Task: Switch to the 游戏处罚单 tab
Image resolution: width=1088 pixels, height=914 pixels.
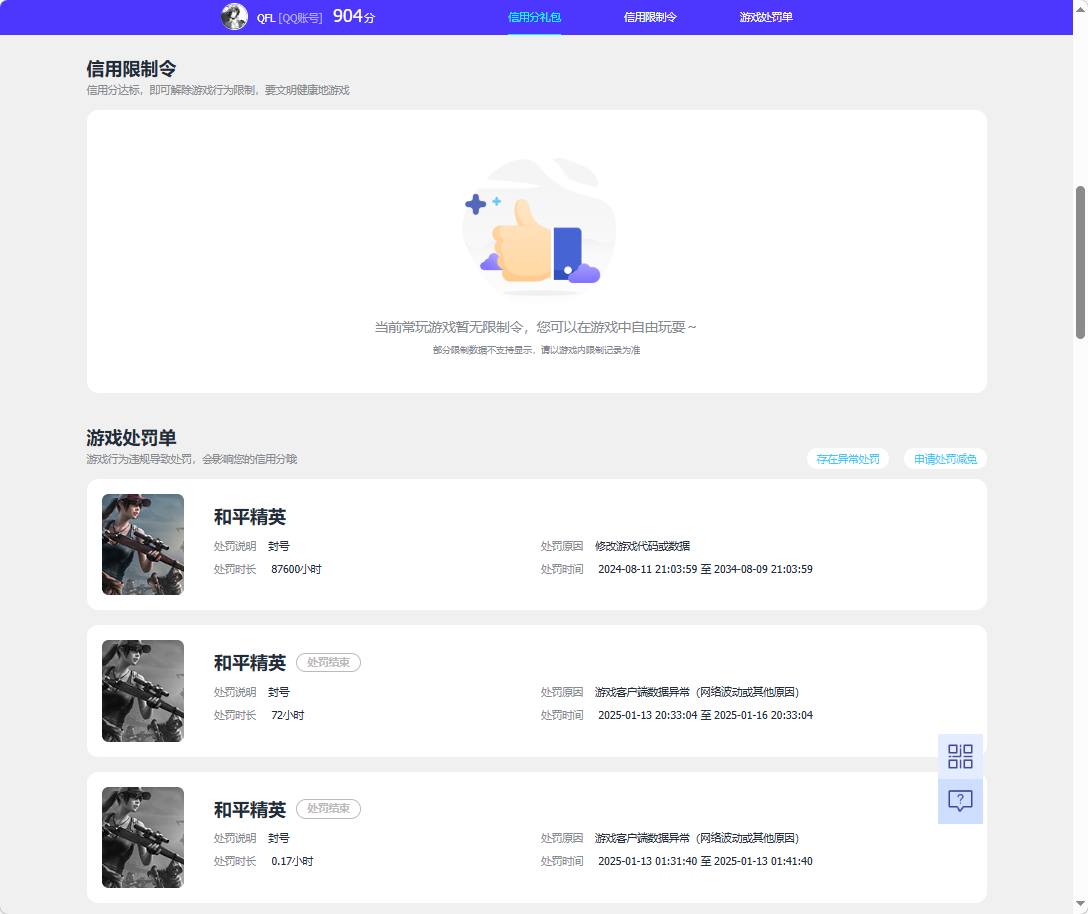Action: 764,17
